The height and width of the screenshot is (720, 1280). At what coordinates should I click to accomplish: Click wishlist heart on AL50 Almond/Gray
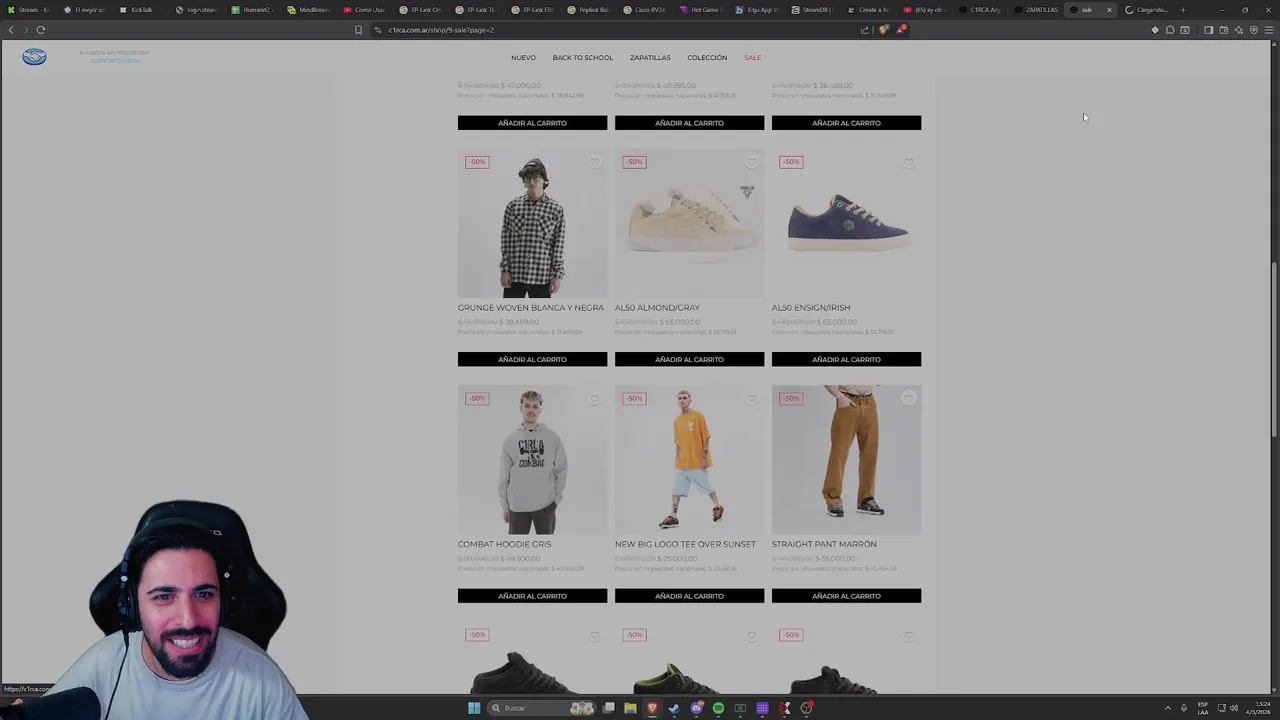pos(751,162)
